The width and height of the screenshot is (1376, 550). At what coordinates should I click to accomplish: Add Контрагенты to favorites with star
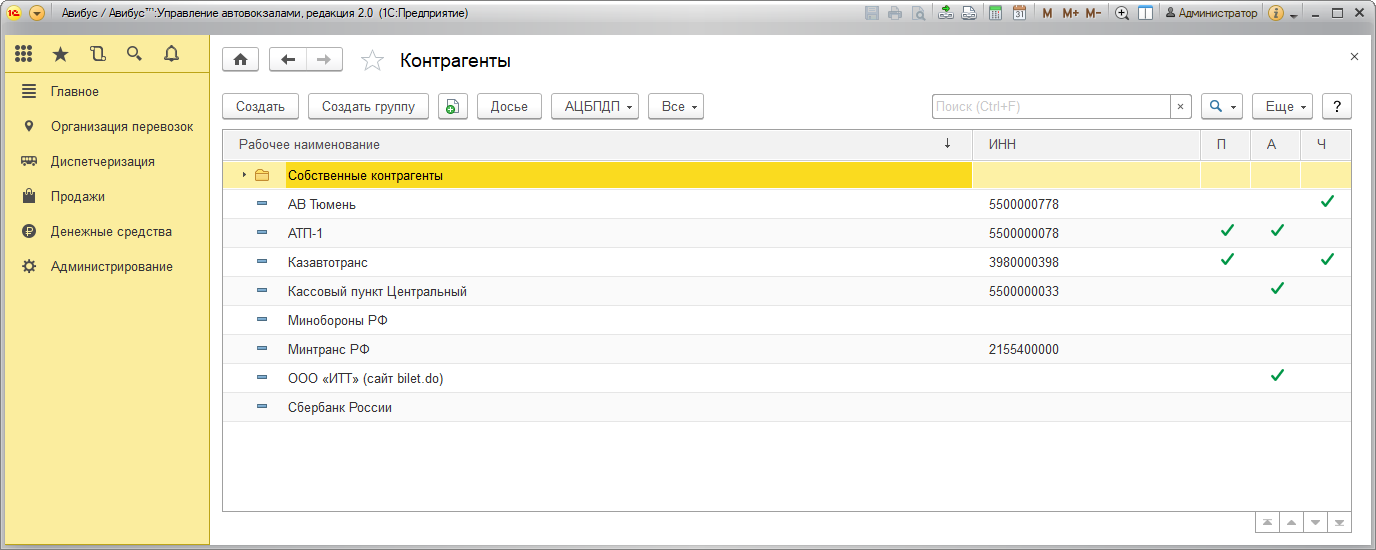click(x=372, y=61)
